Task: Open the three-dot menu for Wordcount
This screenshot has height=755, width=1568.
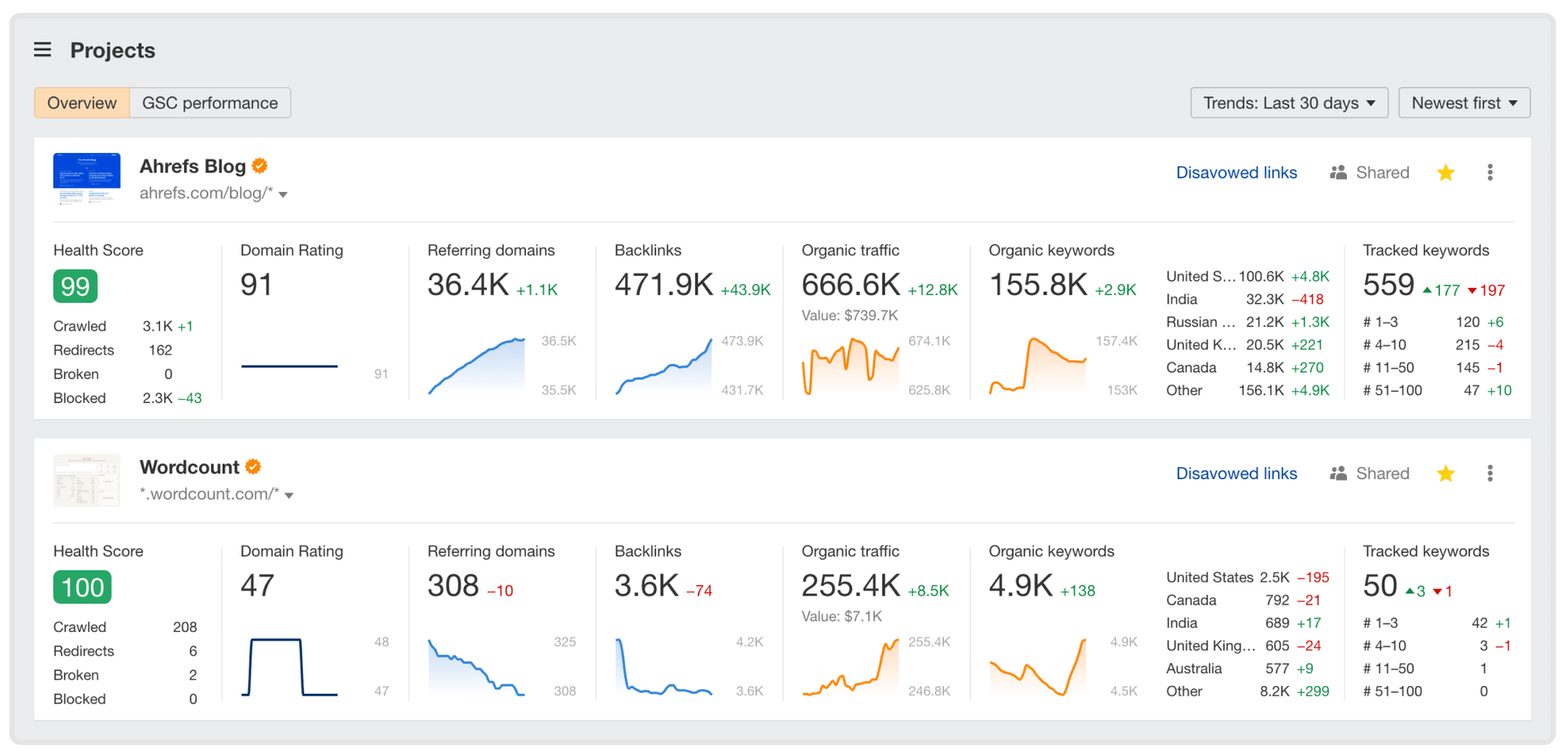Action: 1490,473
